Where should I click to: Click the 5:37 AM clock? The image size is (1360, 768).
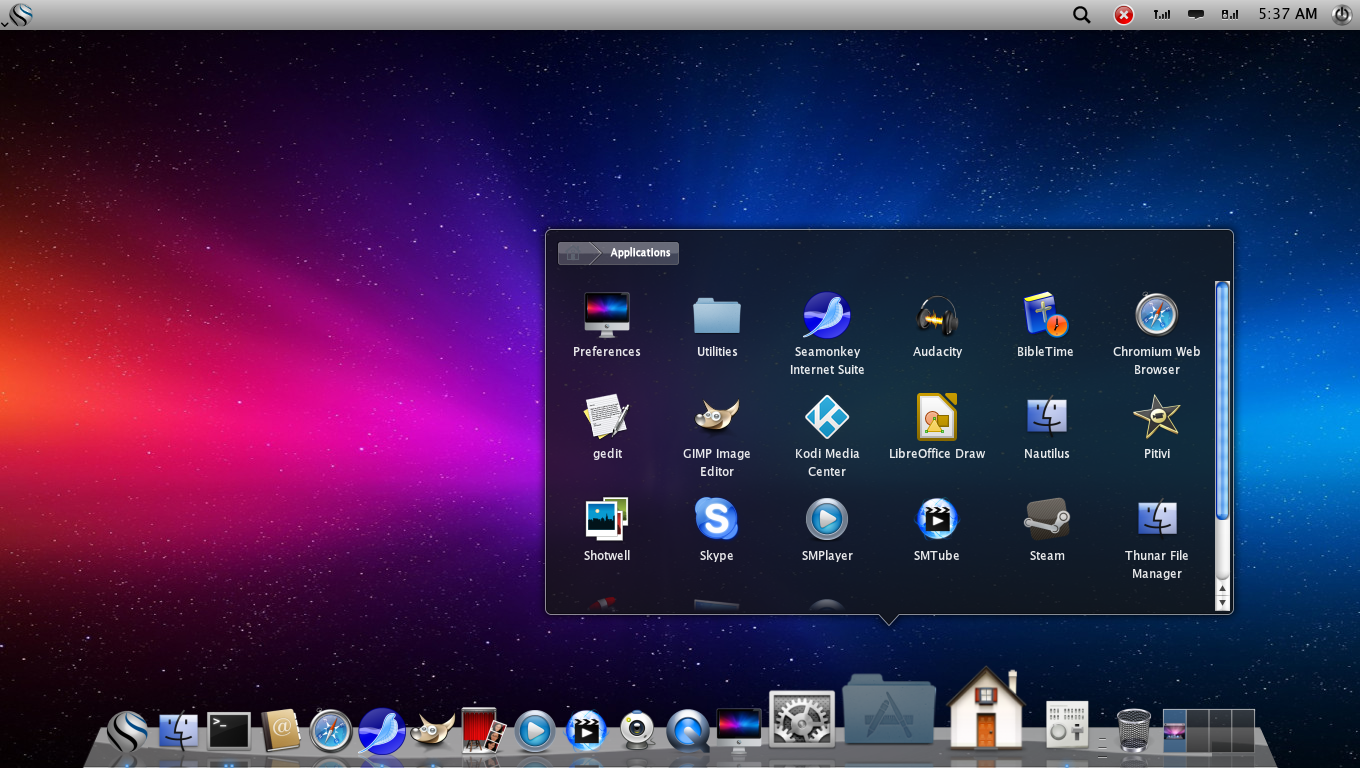pyautogui.click(x=1288, y=14)
